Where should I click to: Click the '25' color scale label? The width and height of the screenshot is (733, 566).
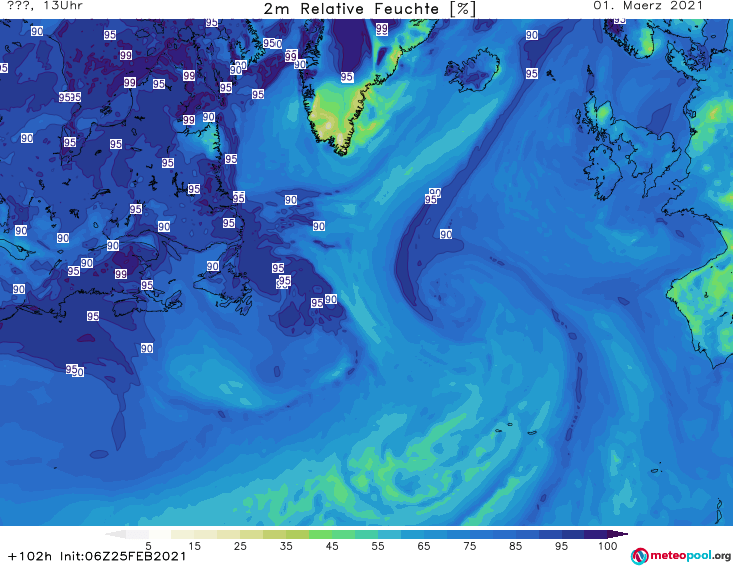coord(240,546)
